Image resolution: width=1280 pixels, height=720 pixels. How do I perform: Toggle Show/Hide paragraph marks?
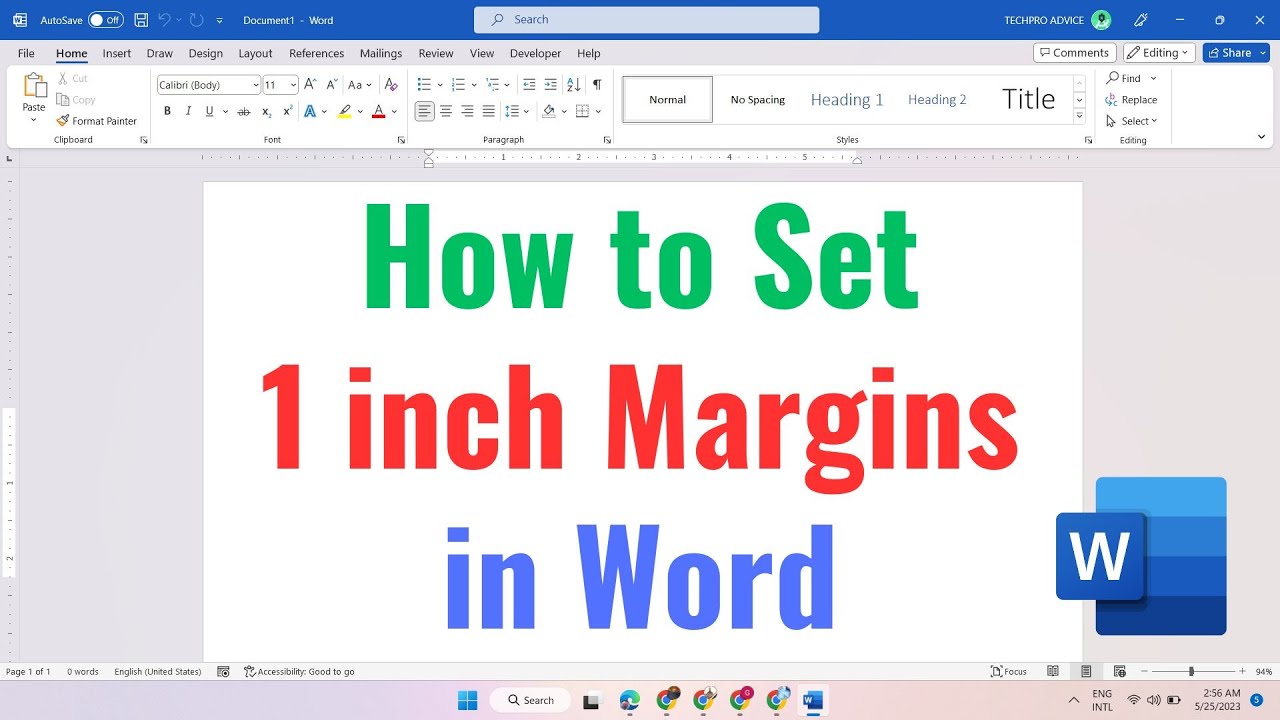point(597,85)
